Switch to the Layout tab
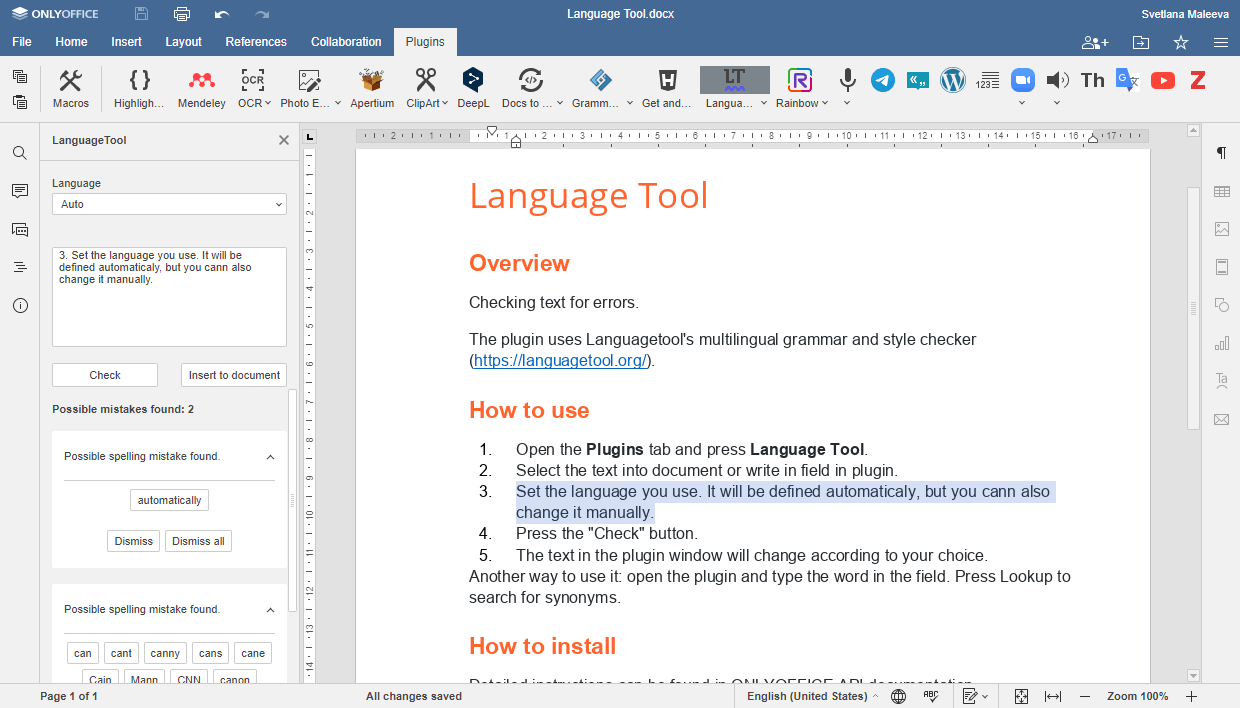 click(x=183, y=42)
